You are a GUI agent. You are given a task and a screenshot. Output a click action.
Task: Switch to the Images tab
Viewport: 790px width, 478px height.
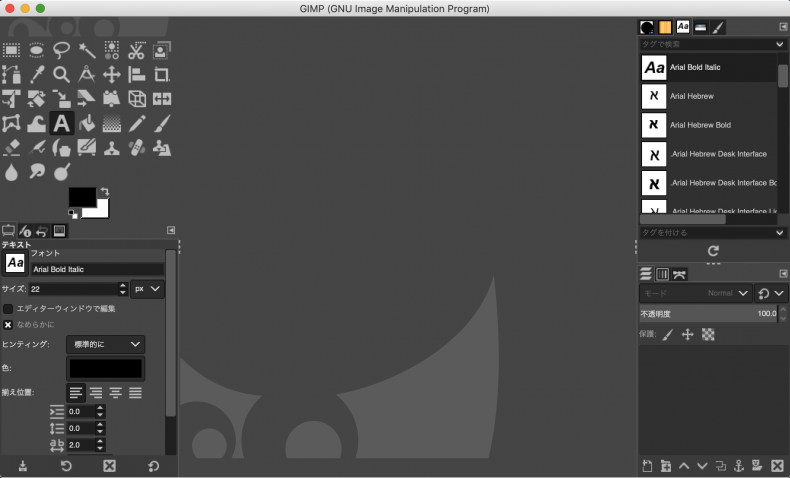point(59,231)
